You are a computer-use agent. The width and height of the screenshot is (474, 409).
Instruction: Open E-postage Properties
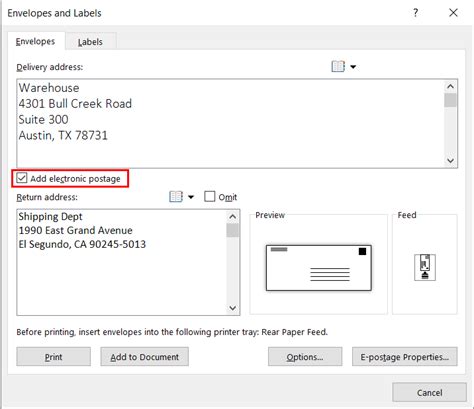(405, 357)
